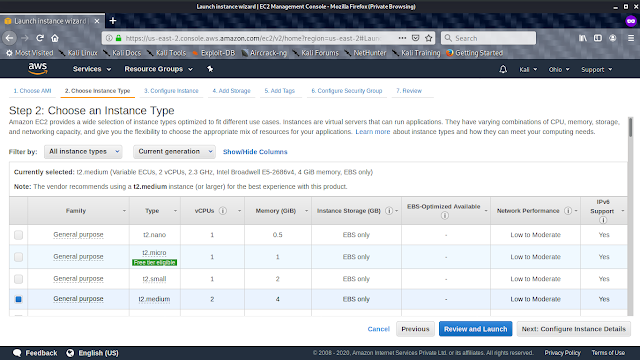Viewport: 640px width, 360px height.
Task: Expand the Resource Groups menu
Action: coord(158,69)
